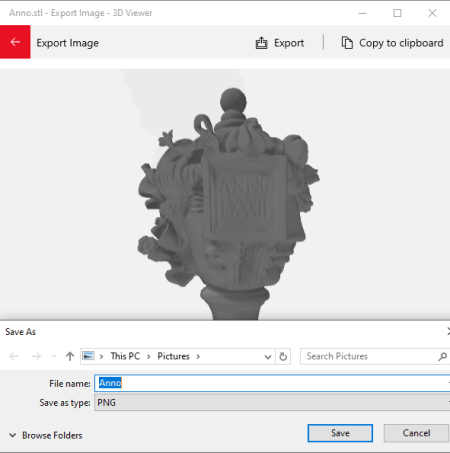Click the red back arrow button
The image size is (450, 453).
pos(15,42)
